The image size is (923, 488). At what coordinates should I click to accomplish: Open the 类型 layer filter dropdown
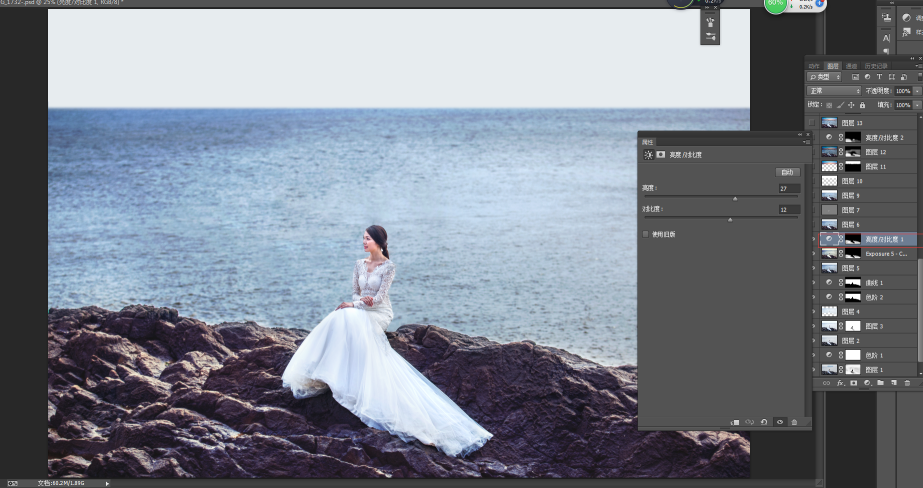(x=824, y=77)
